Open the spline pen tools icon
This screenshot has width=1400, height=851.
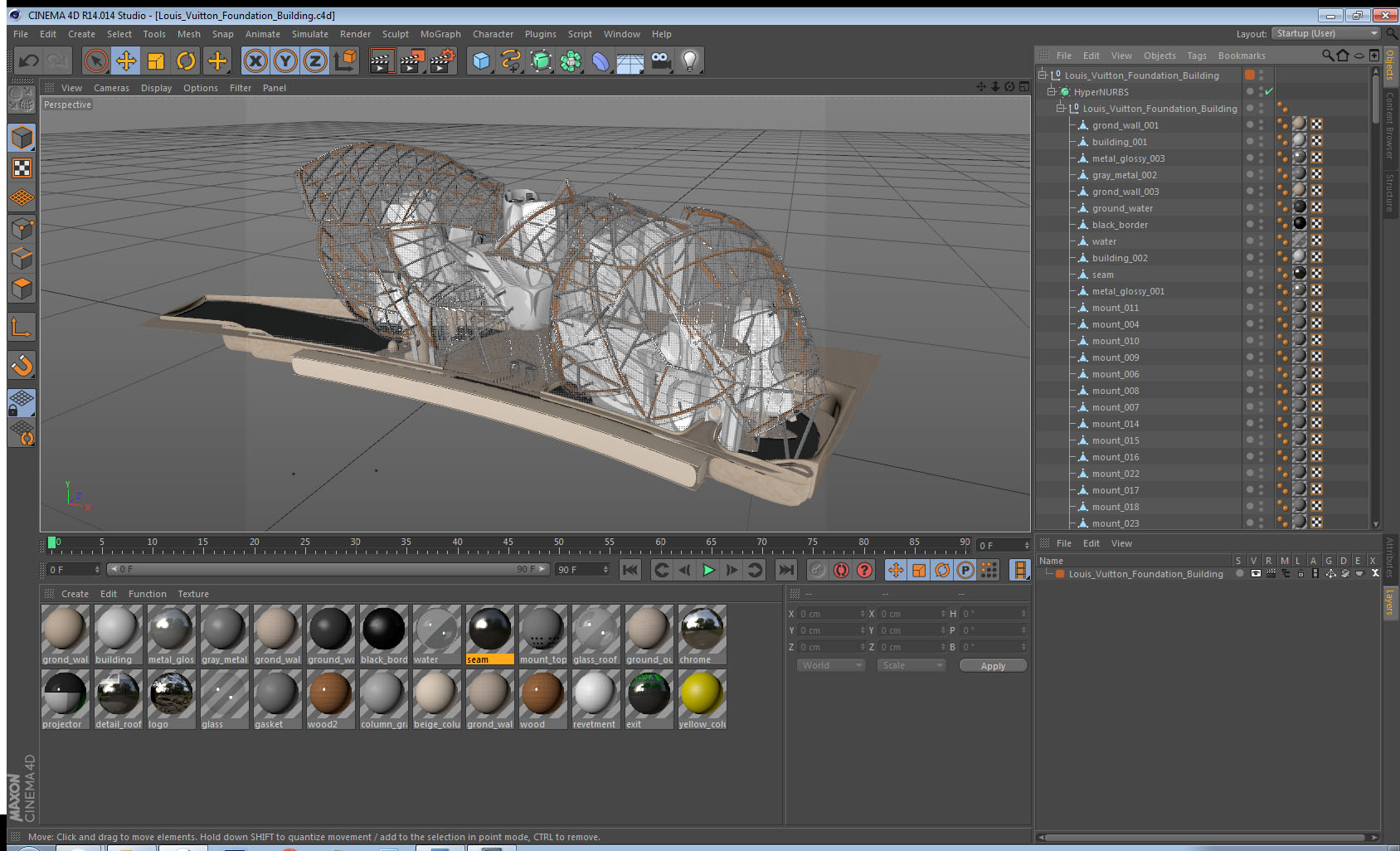(x=511, y=61)
